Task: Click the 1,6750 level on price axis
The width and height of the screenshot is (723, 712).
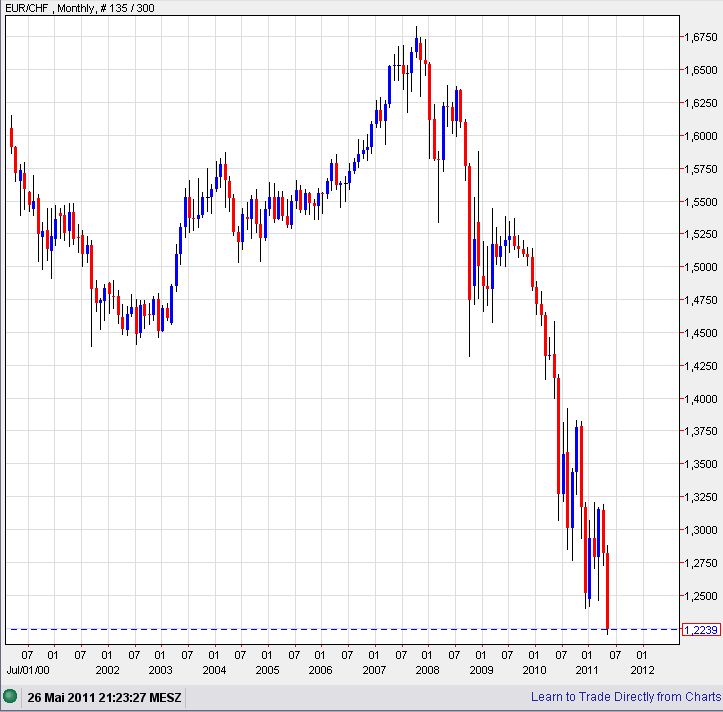Action: [x=700, y=38]
